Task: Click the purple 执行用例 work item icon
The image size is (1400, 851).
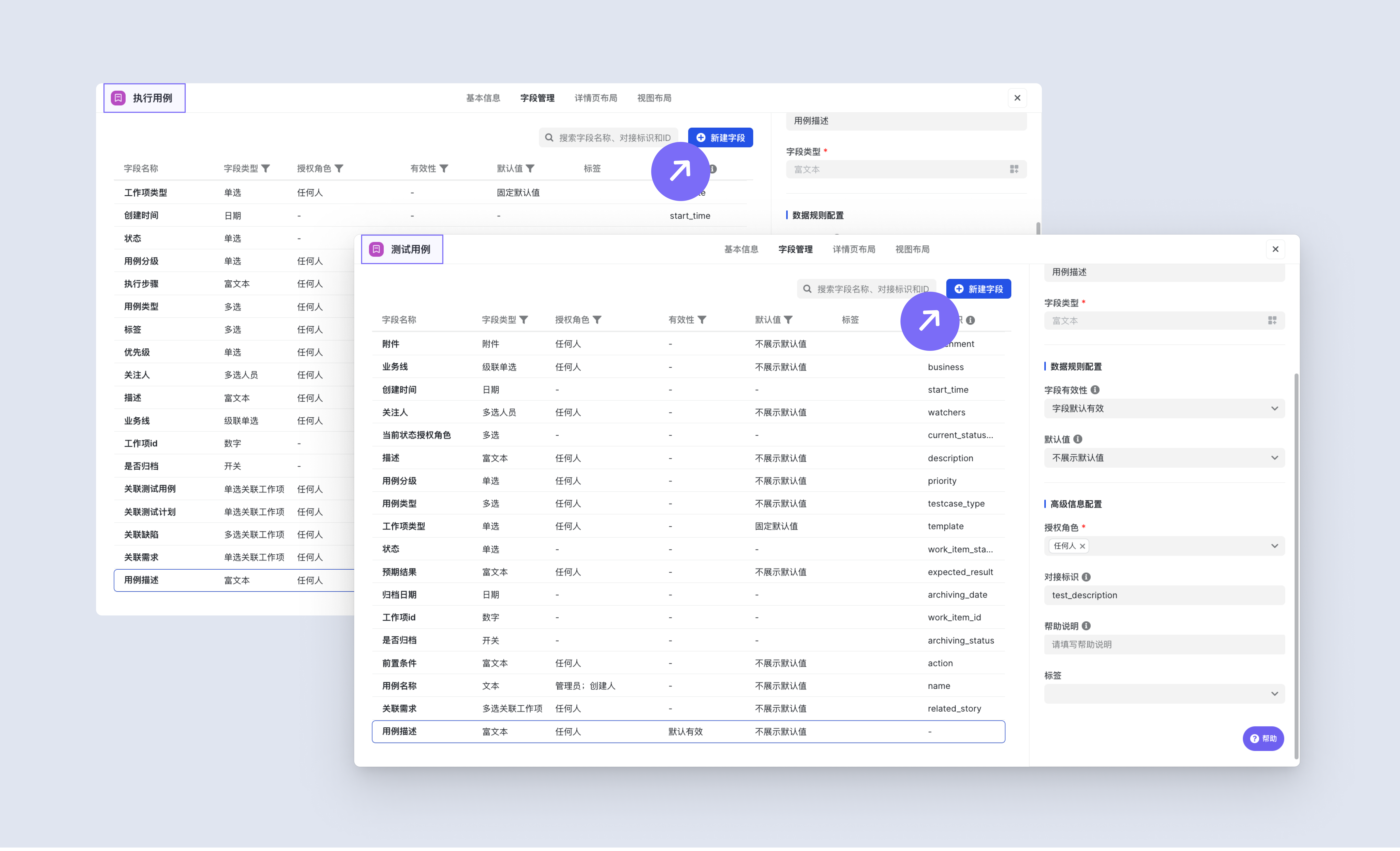Action: [x=118, y=98]
